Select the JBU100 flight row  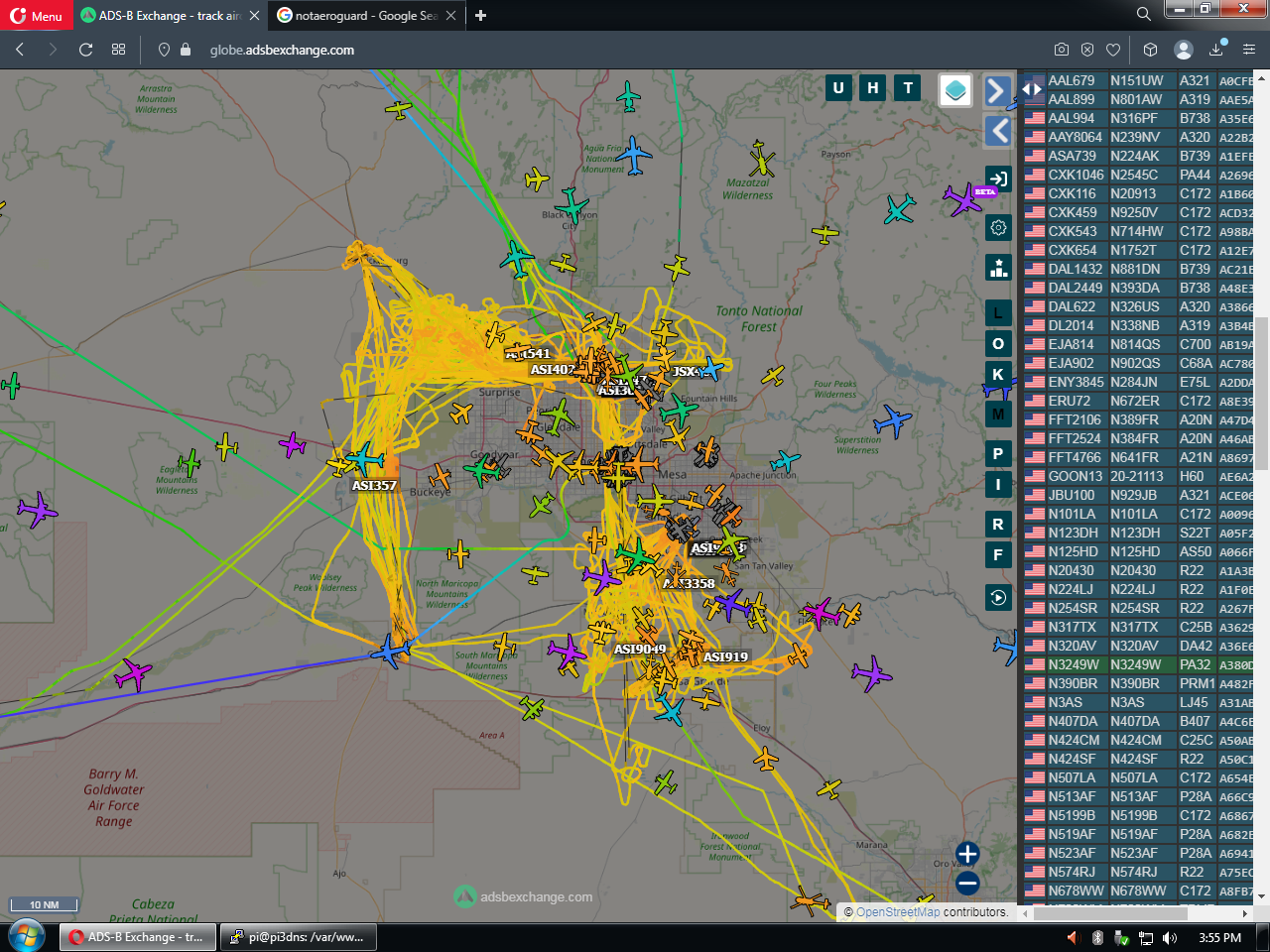click(x=1139, y=495)
